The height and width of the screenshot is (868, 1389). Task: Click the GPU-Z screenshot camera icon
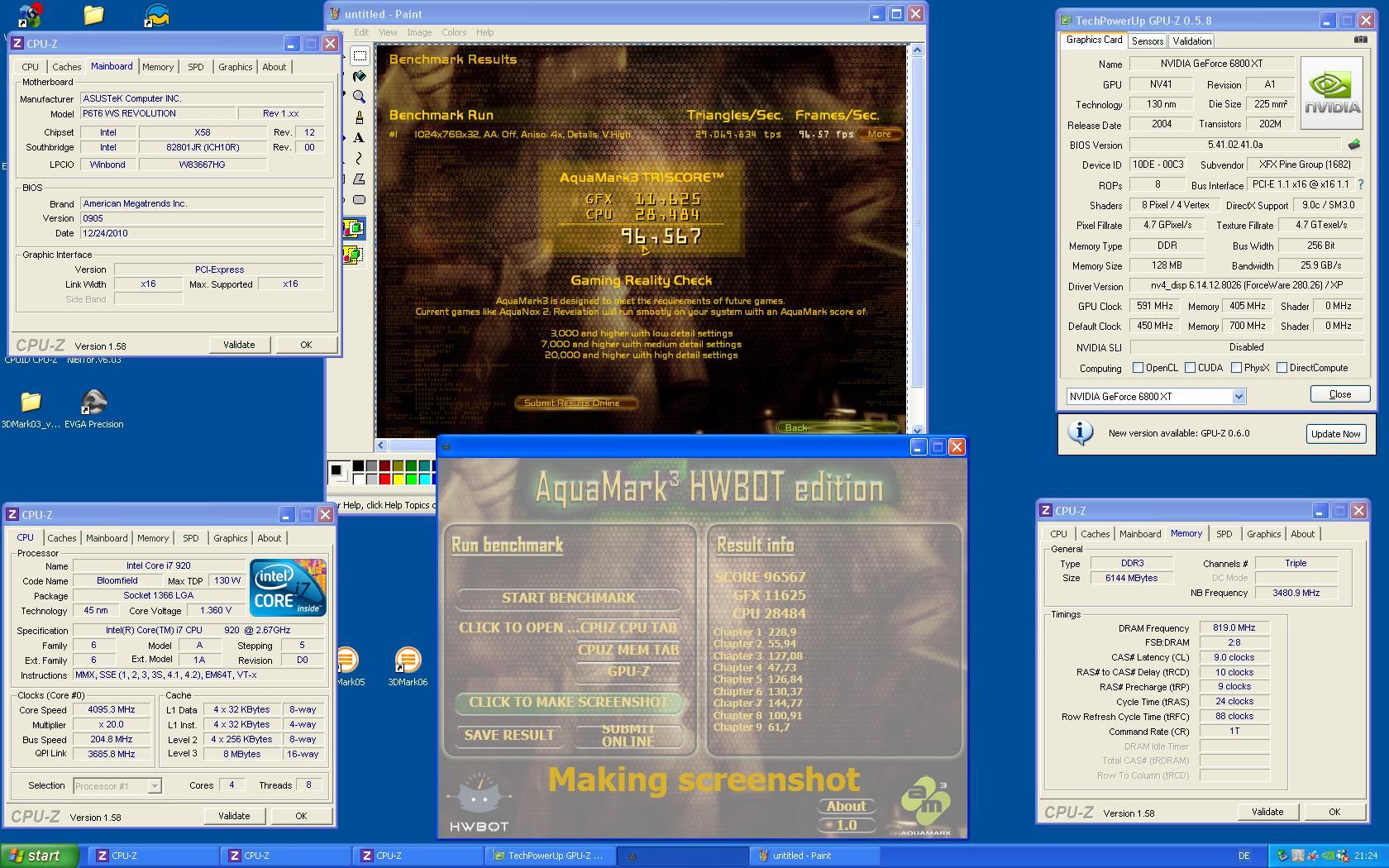(x=1360, y=40)
